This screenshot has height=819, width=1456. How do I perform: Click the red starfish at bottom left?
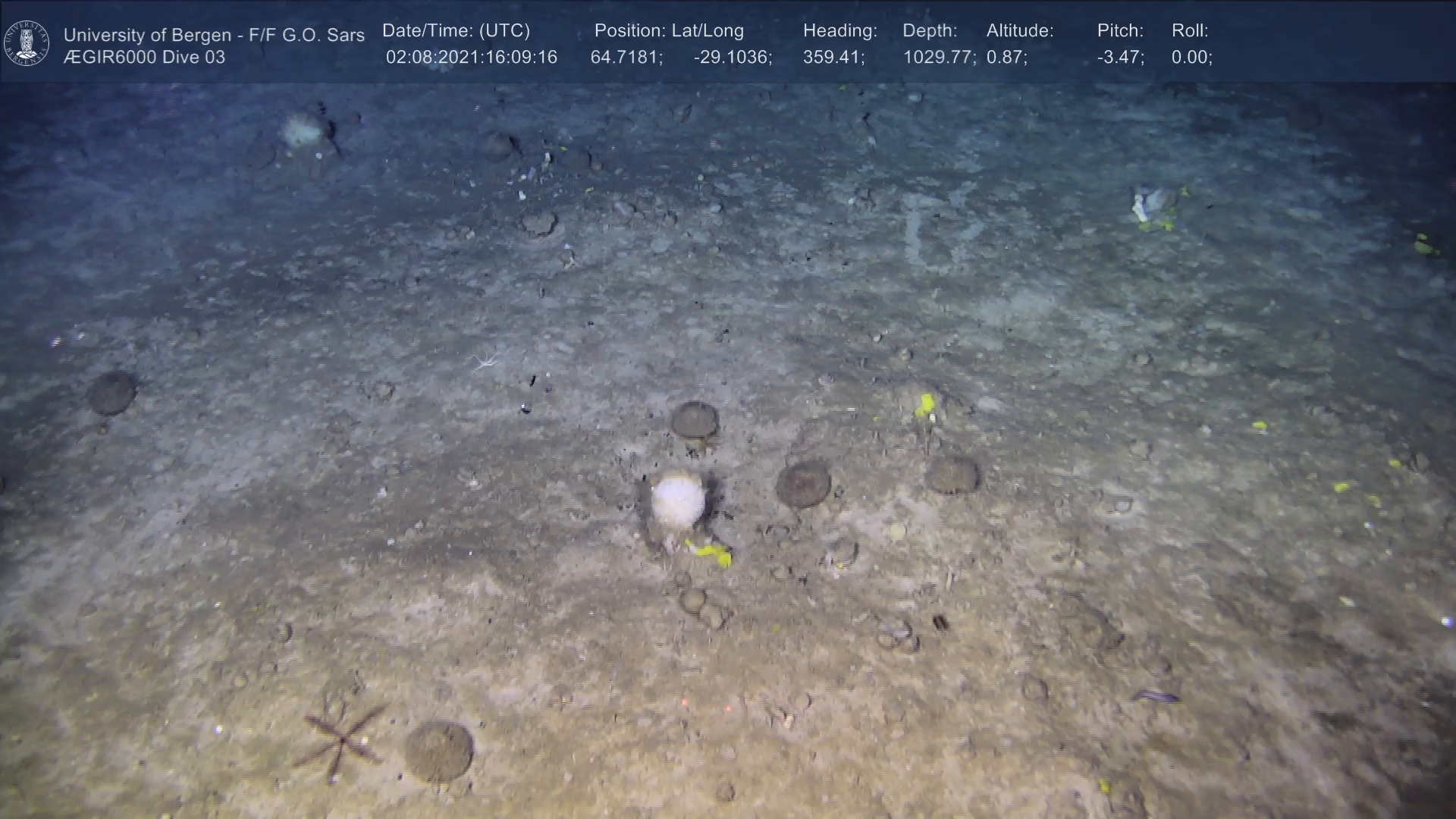pyautogui.click(x=341, y=739)
